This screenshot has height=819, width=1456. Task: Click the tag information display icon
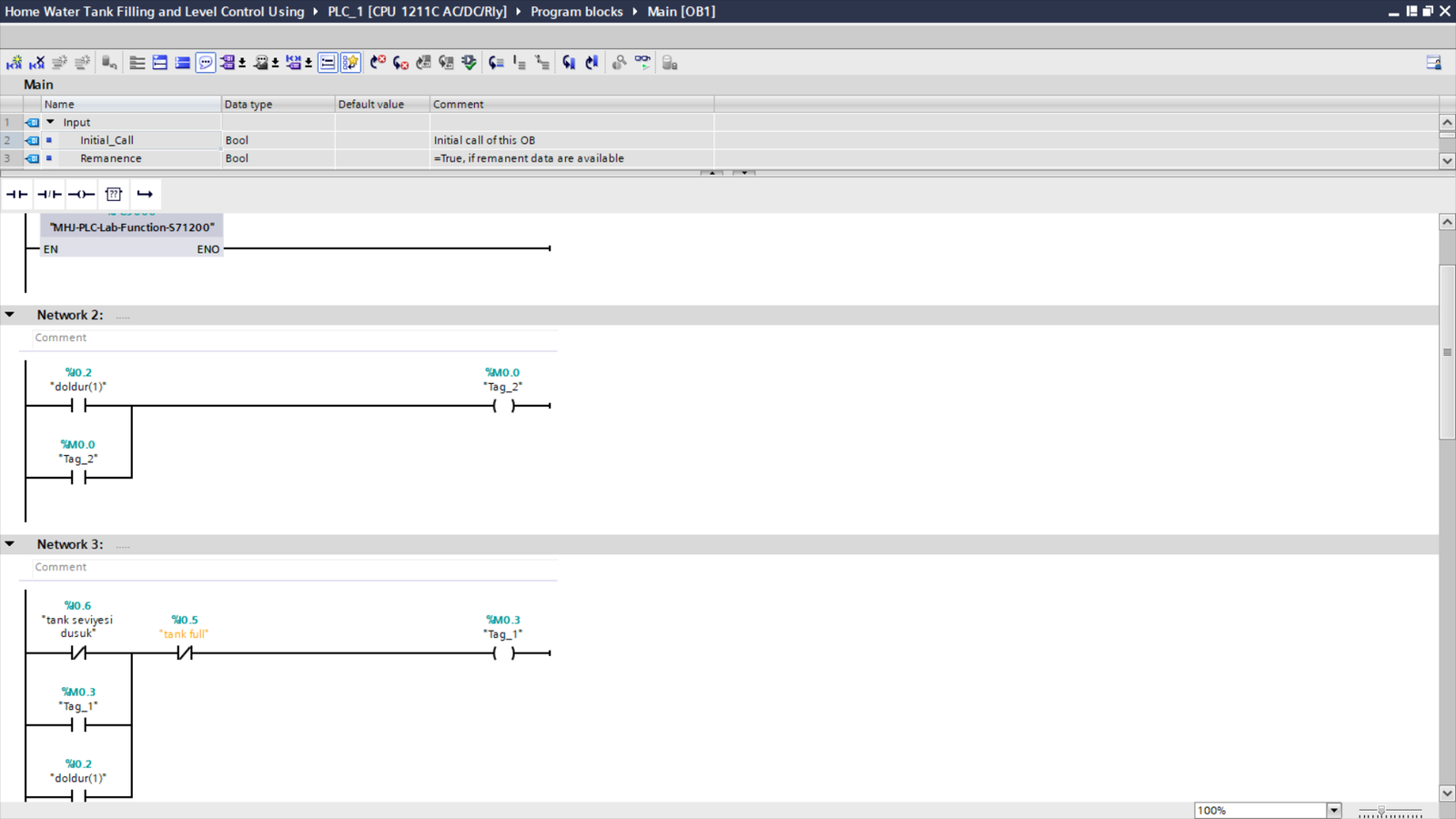(260, 63)
